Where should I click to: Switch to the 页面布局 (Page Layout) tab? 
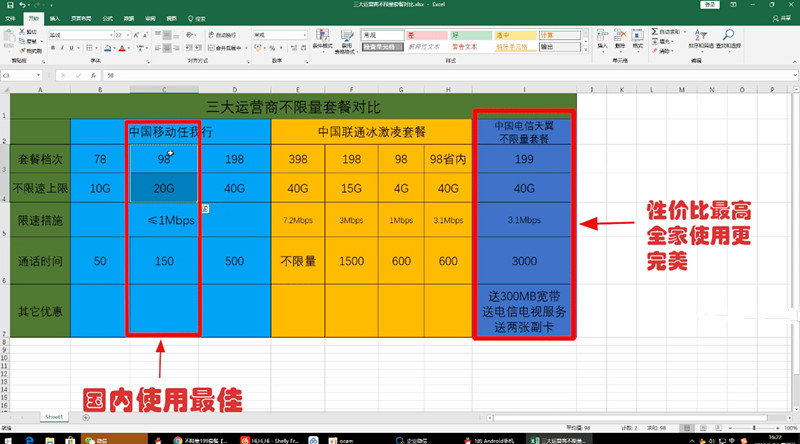point(81,19)
